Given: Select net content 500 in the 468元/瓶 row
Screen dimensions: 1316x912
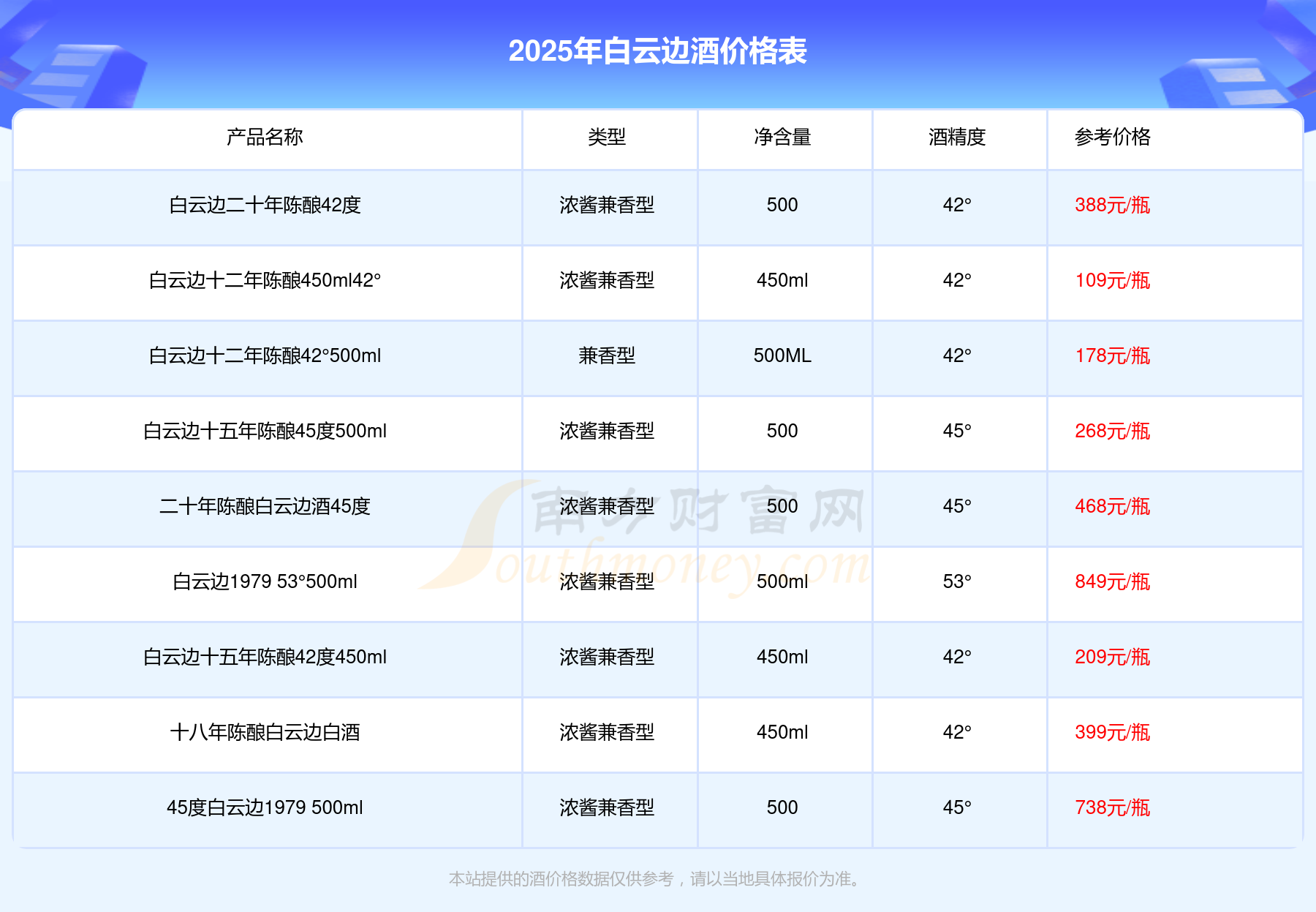Looking at the screenshot, I should pos(782,506).
